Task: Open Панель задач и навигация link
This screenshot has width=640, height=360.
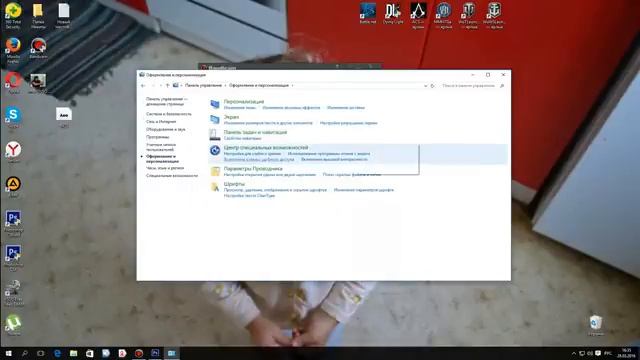Action: [x=255, y=132]
